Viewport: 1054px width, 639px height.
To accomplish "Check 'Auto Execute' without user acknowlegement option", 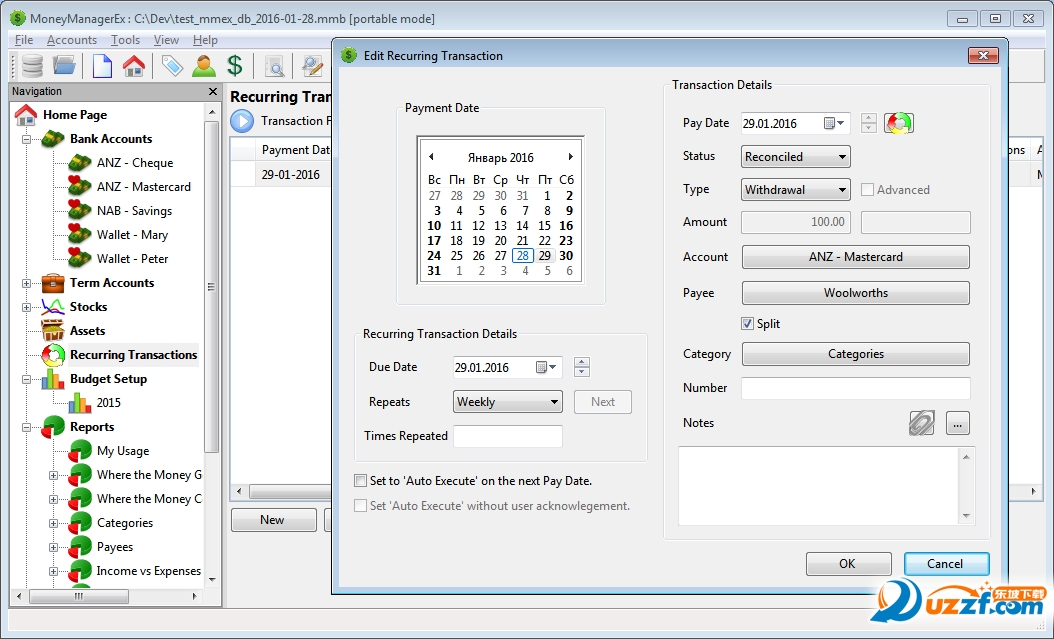I will (360, 506).
